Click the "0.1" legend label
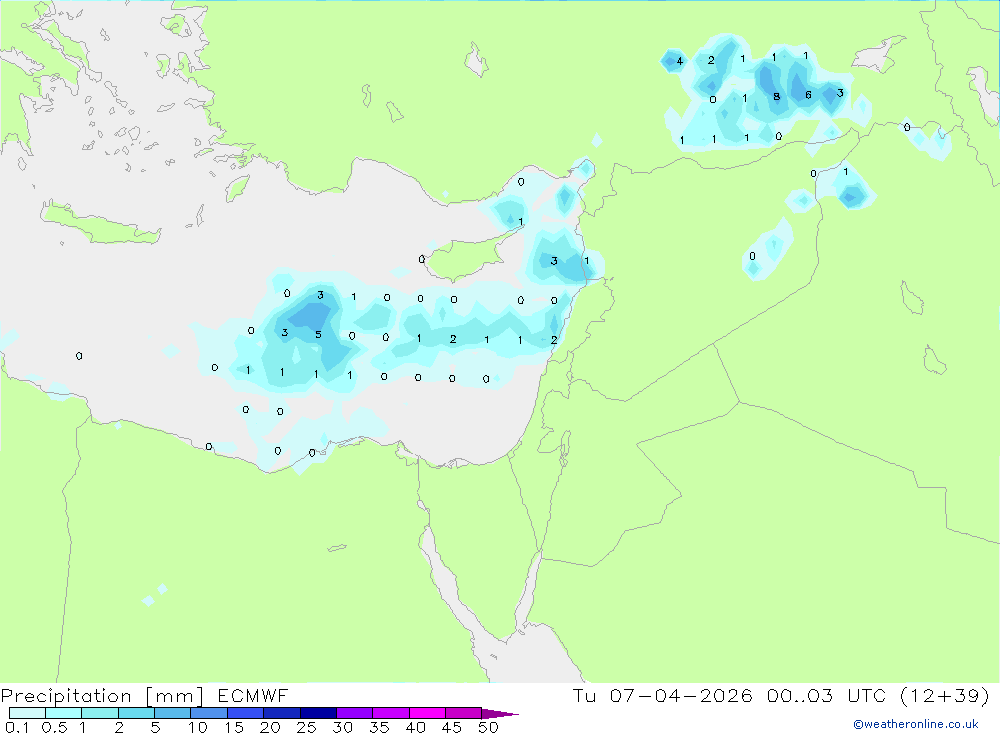This screenshot has width=1000, height=733. click(x=17, y=727)
